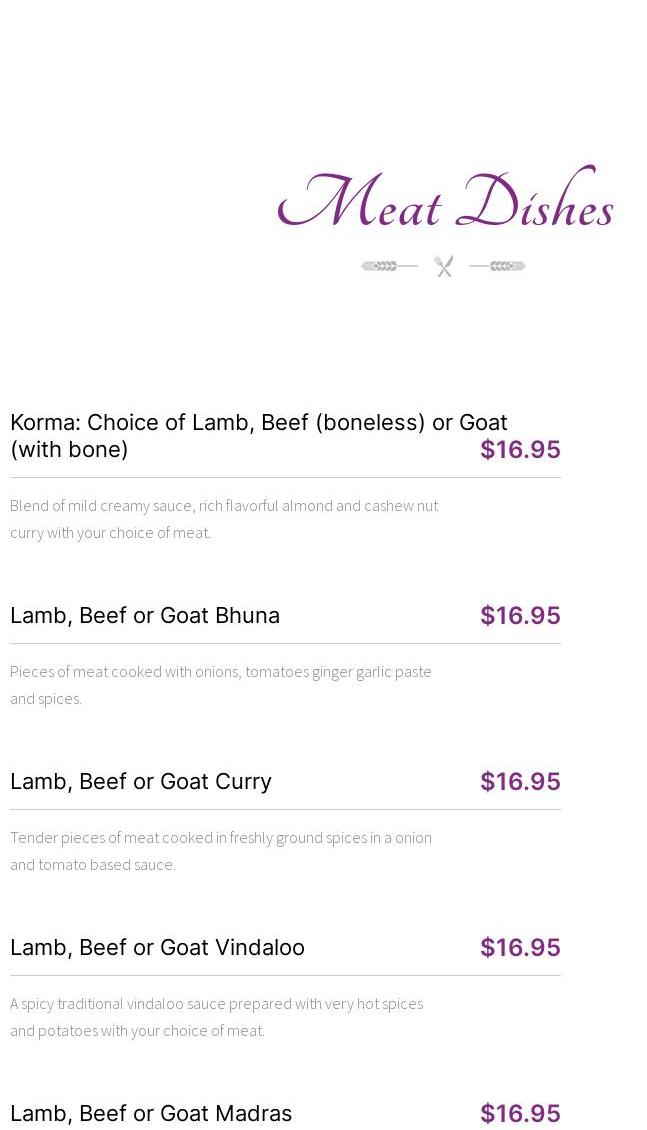Click the Meat Dishes heading
Image resolution: width=647 pixels, height=1130 pixels.
(x=445, y=202)
